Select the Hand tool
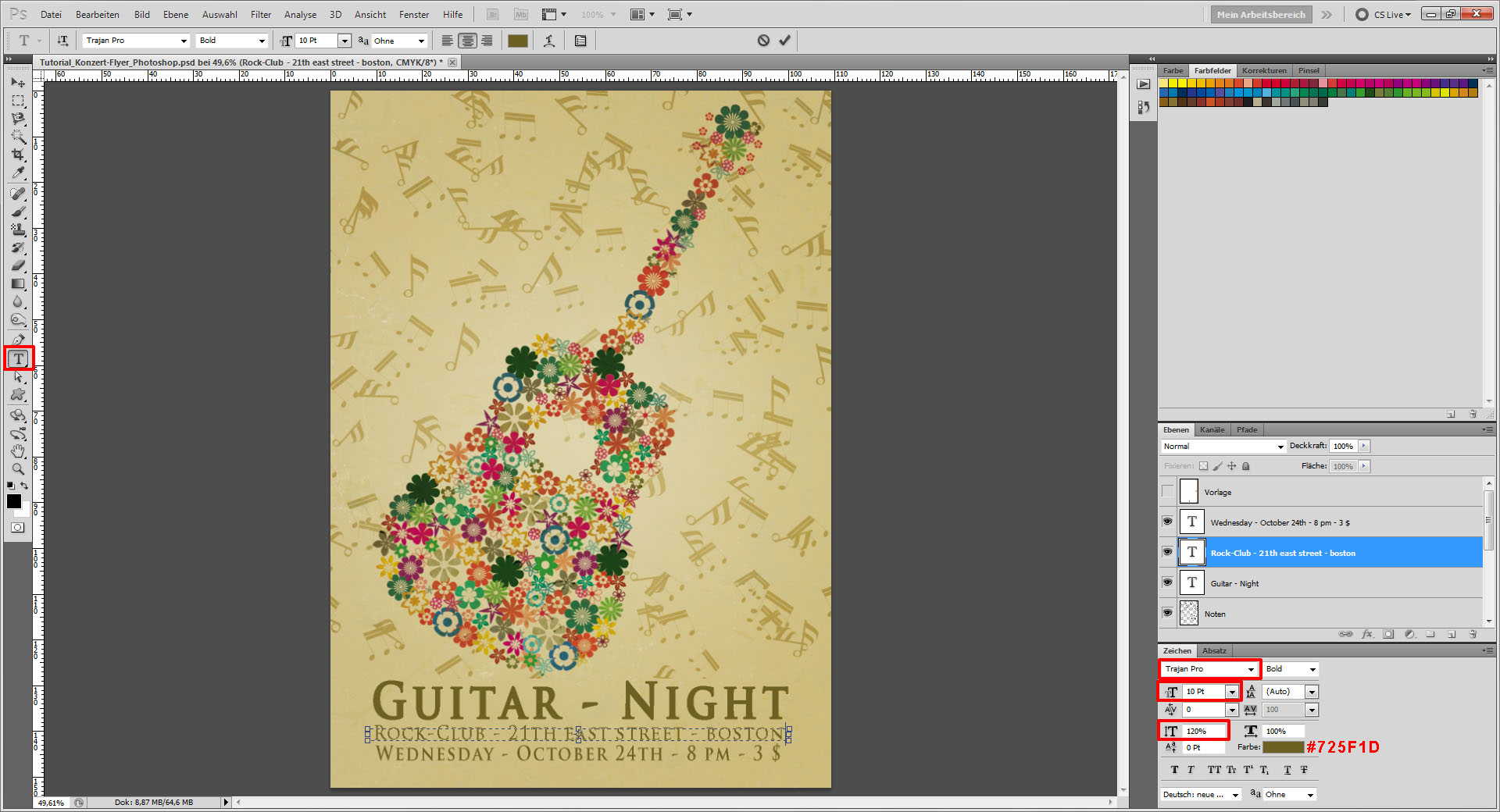This screenshot has width=1500, height=812. [18, 451]
